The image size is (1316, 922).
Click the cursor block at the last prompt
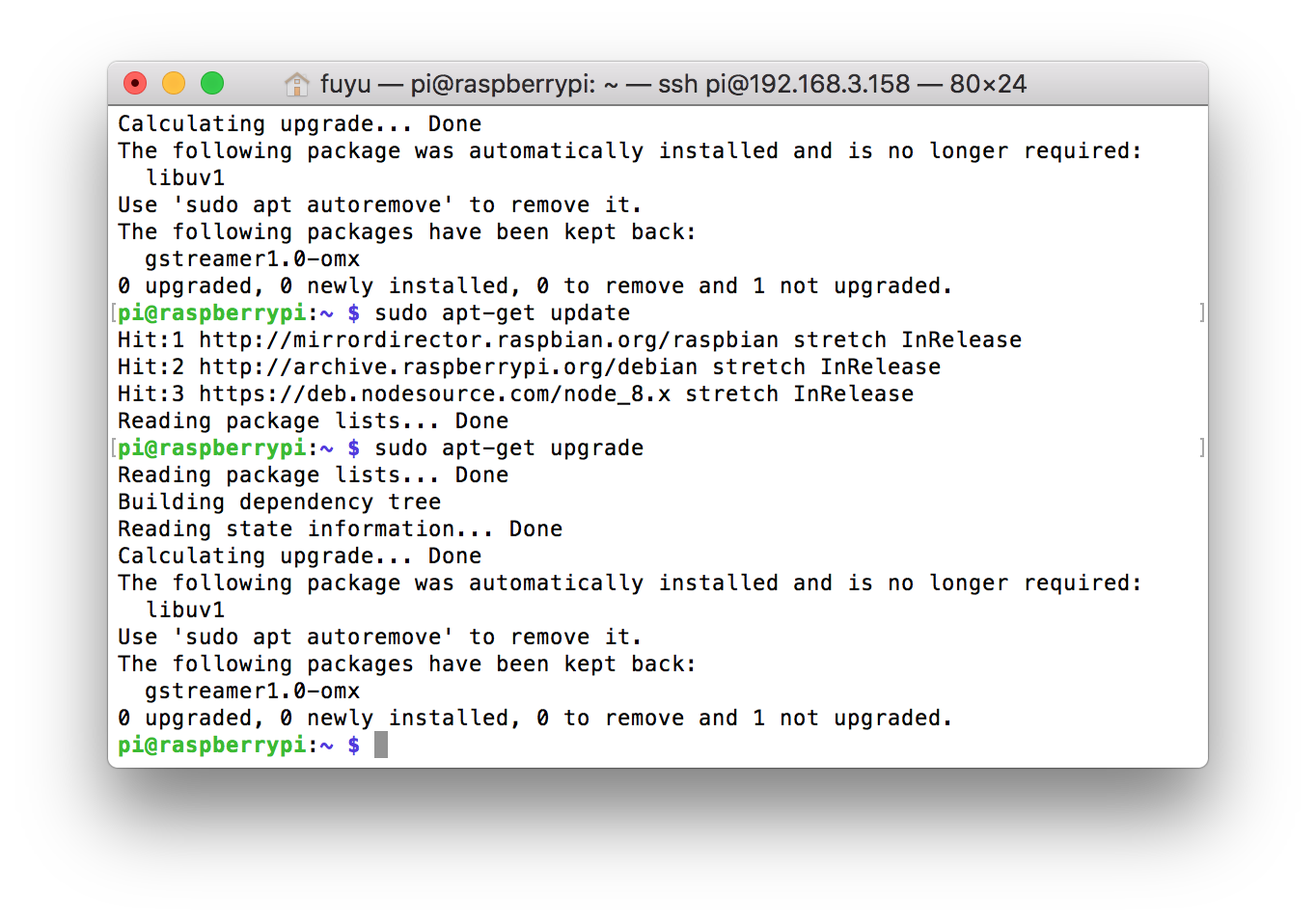pyautogui.click(x=381, y=745)
